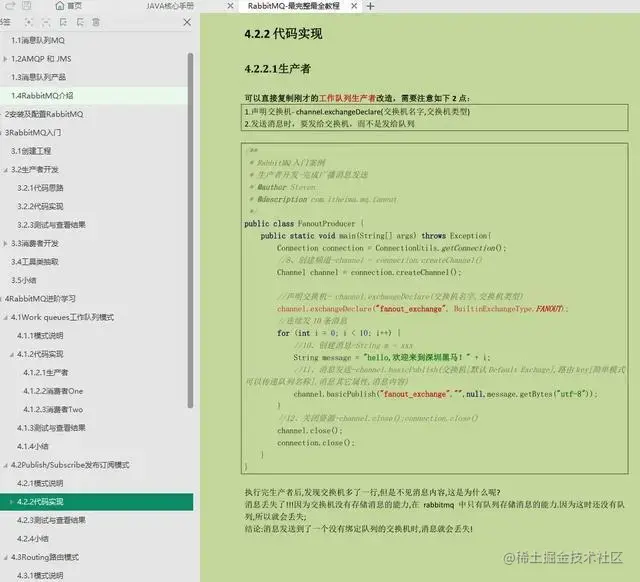Click the bookmark panel vertical scrollbar
The height and width of the screenshot is (582, 640).
coord(190,231)
